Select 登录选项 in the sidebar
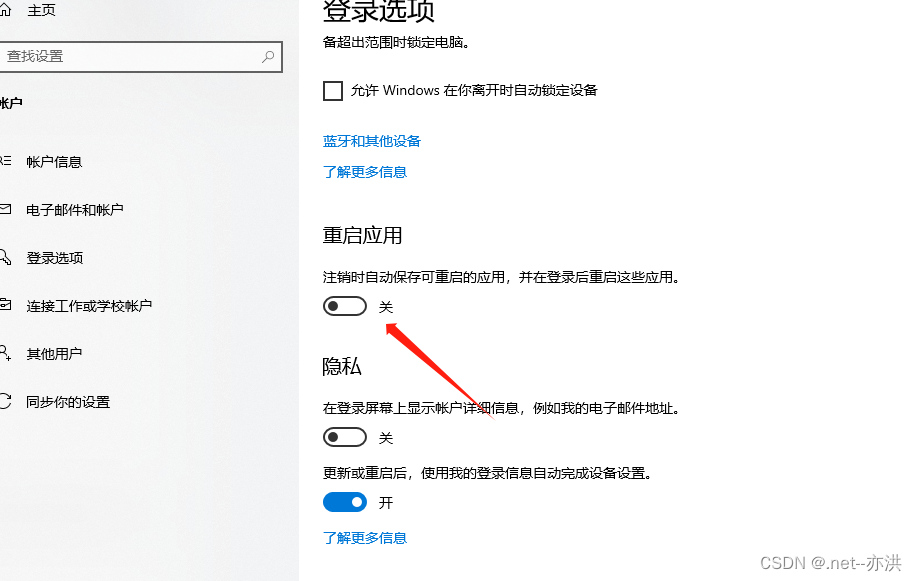The image size is (917, 581). pyautogui.click(x=54, y=258)
